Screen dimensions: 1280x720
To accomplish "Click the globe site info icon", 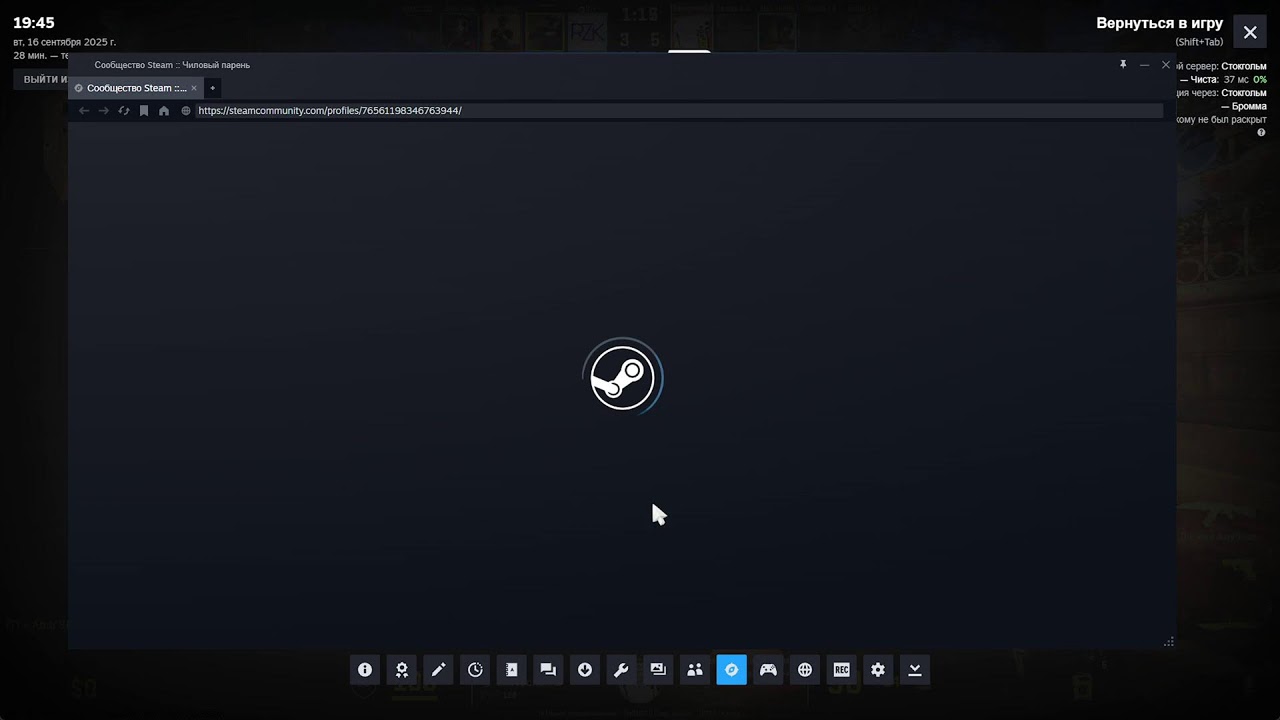I will click(186, 111).
